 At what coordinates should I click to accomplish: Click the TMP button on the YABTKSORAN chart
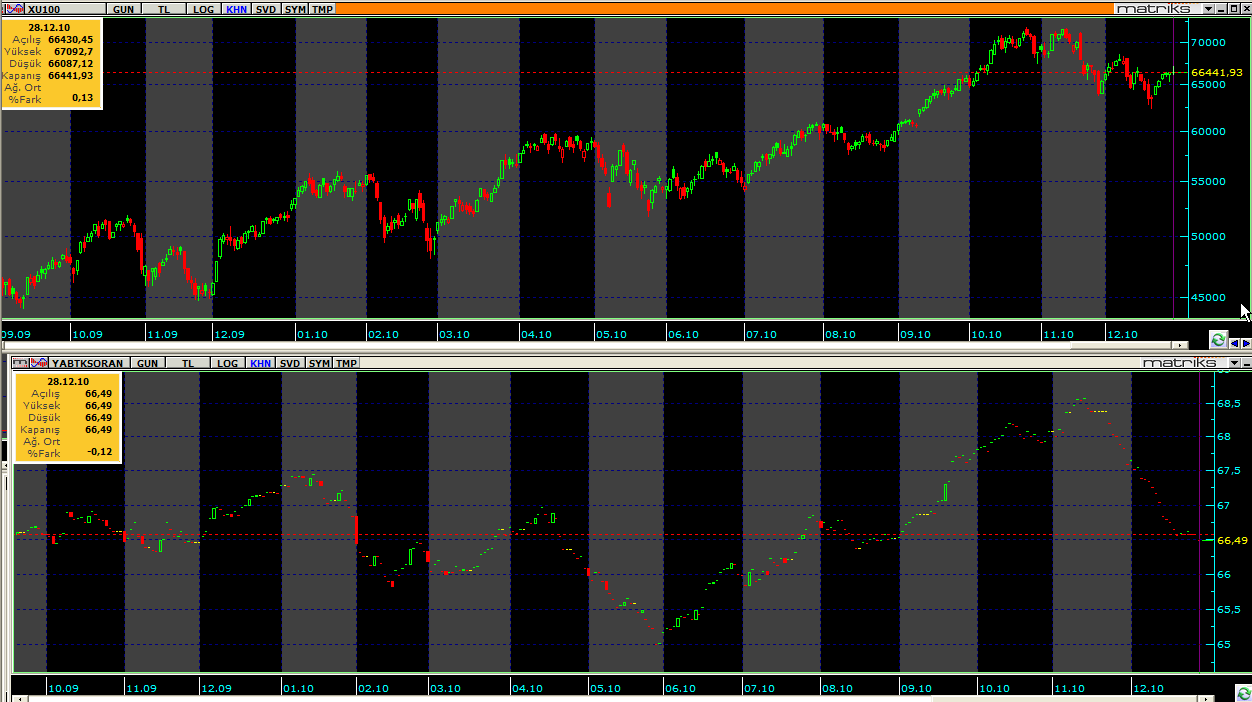346,363
